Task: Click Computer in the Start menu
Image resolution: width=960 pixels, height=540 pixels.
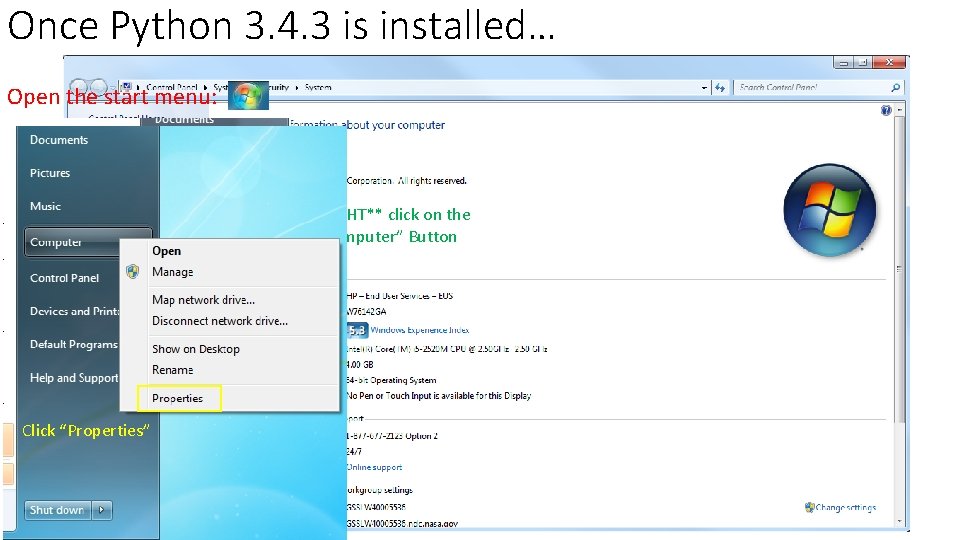Action: tap(72, 242)
